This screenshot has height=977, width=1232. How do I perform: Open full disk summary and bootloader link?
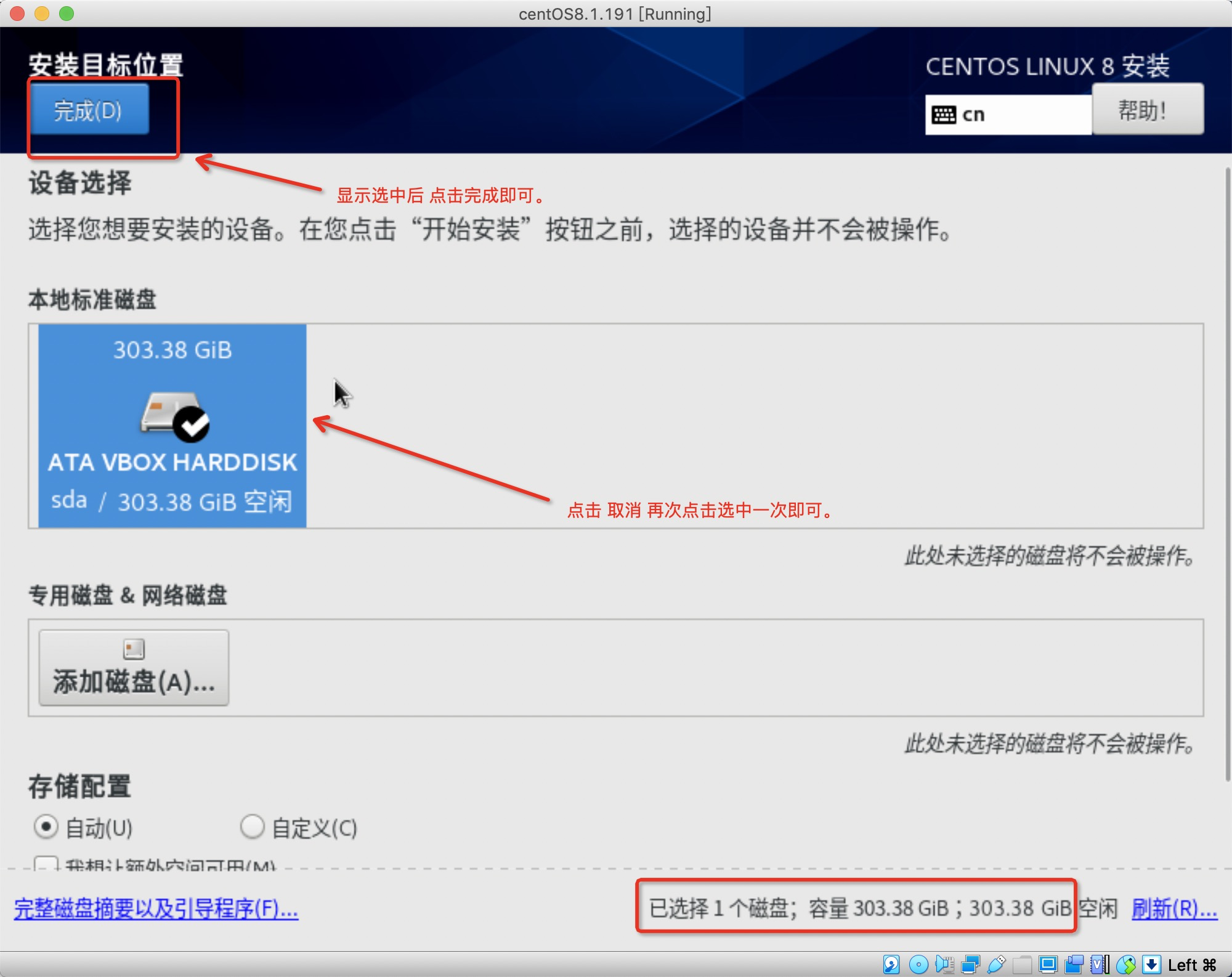pos(156,909)
